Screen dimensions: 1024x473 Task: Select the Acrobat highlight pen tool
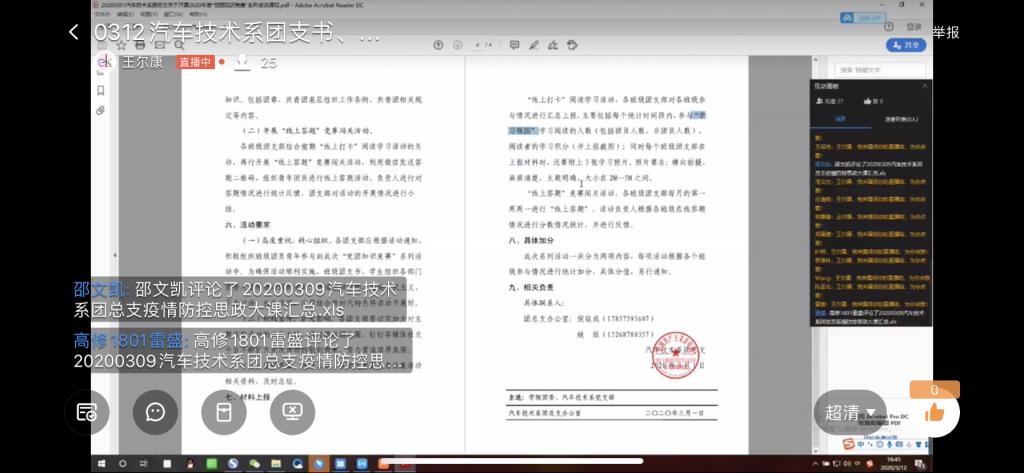535,45
